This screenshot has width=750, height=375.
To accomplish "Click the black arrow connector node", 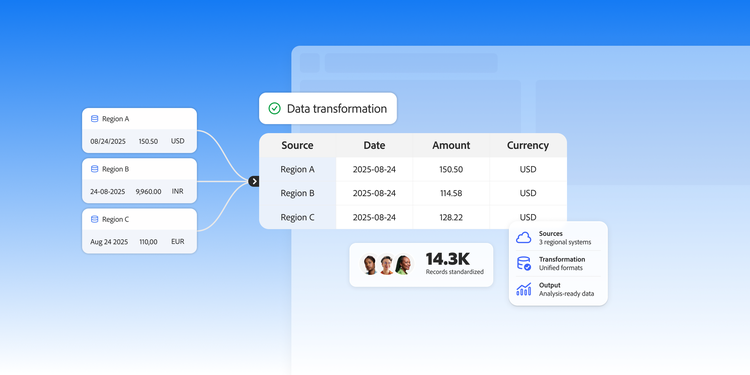I will tap(254, 181).
